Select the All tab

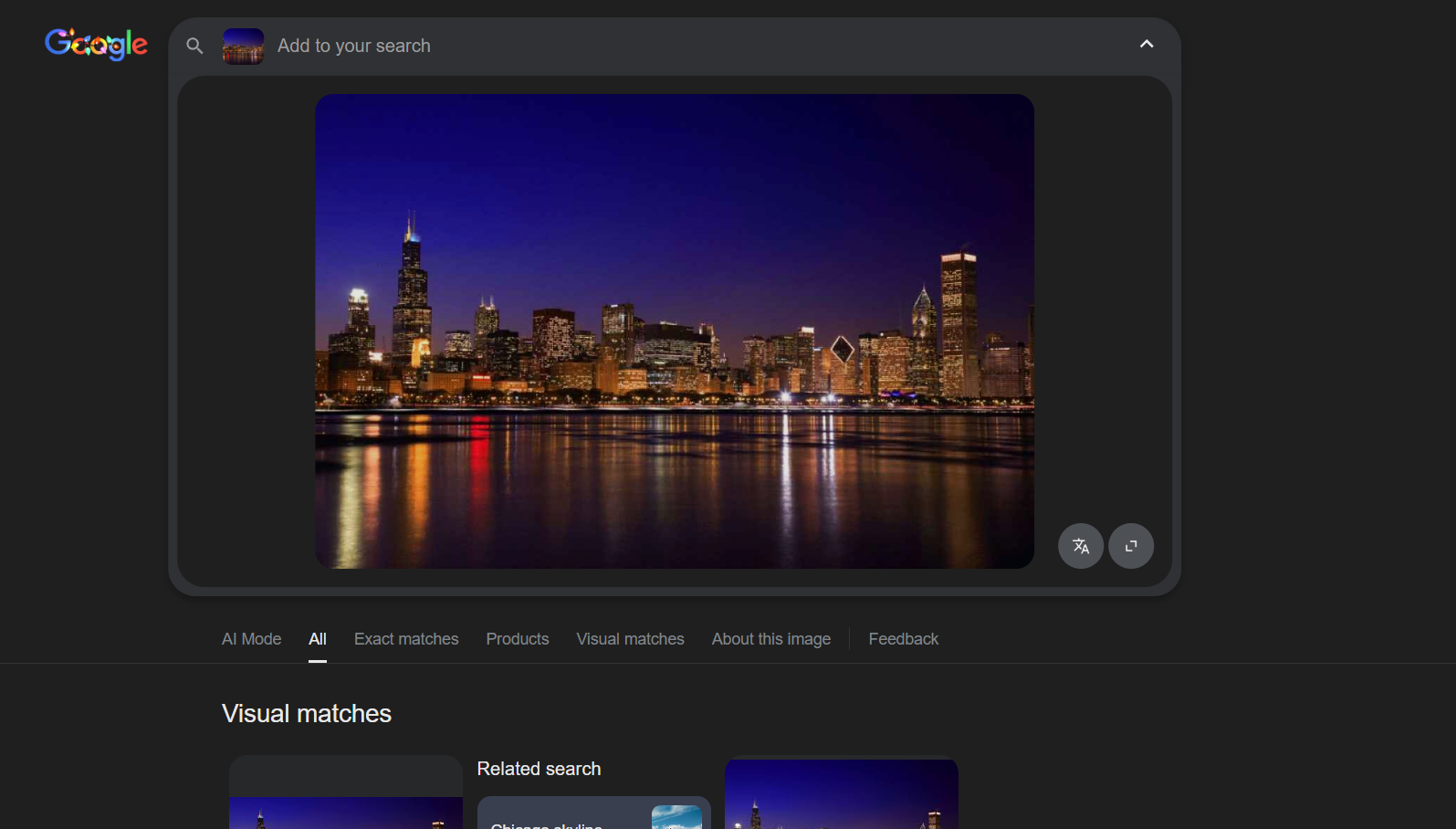(x=317, y=639)
